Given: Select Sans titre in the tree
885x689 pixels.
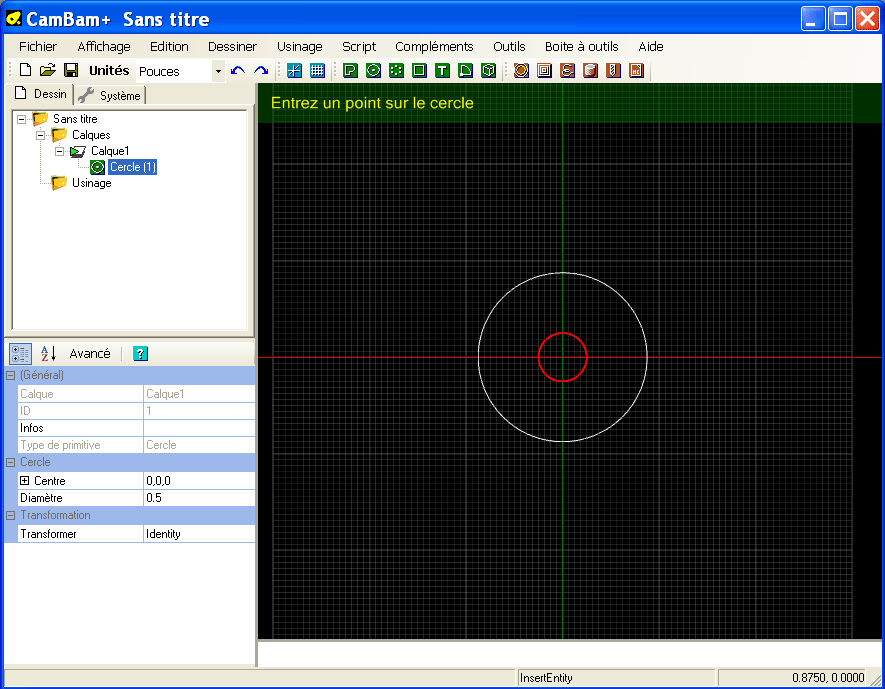Looking at the screenshot, I should pyautogui.click(x=75, y=119).
